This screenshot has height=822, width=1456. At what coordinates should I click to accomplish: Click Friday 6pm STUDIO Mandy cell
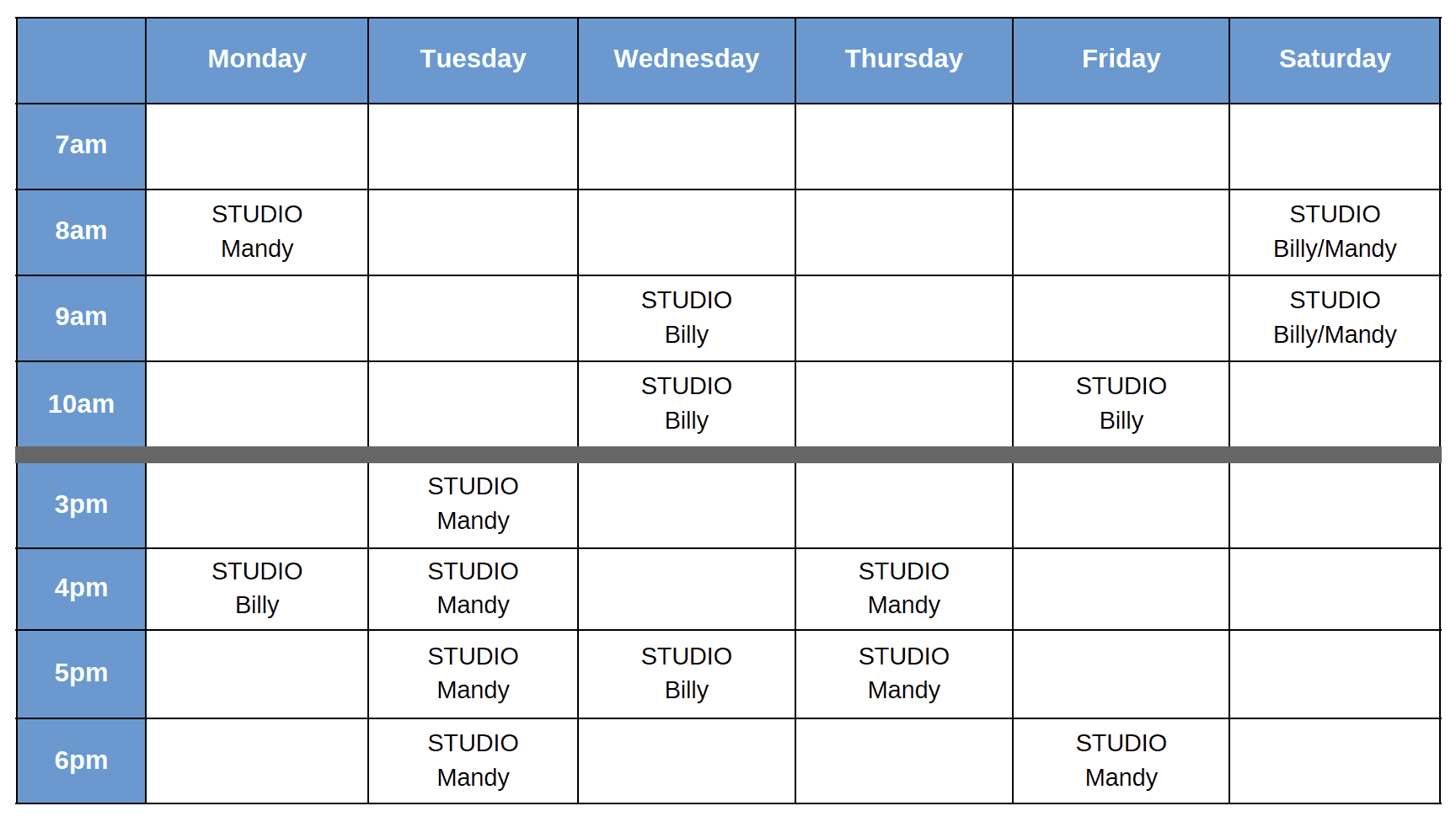tap(1121, 761)
